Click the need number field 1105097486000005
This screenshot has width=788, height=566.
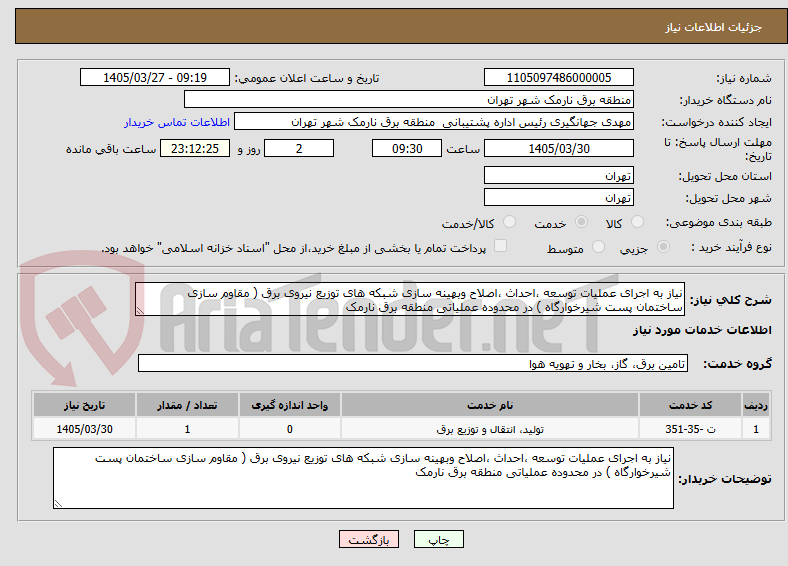(558, 78)
